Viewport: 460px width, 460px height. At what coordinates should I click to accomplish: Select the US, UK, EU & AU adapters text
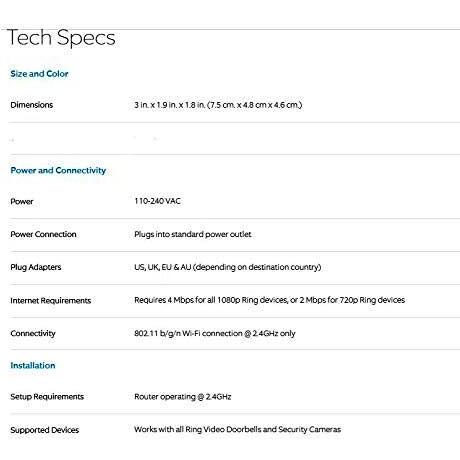coord(228,267)
